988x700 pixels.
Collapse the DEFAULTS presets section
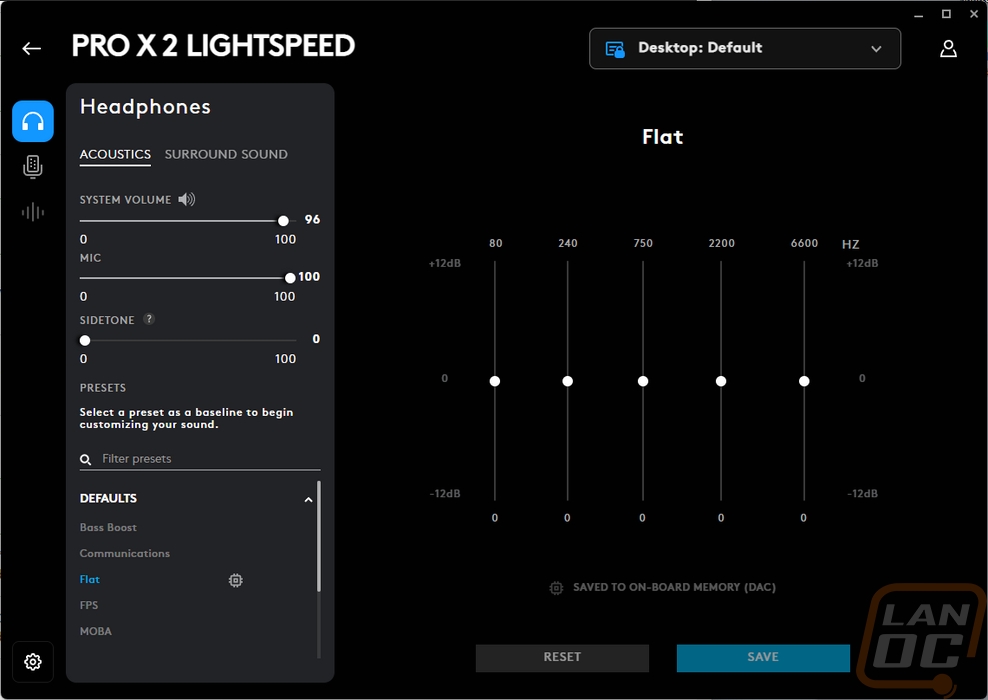[x=308, y=500]
